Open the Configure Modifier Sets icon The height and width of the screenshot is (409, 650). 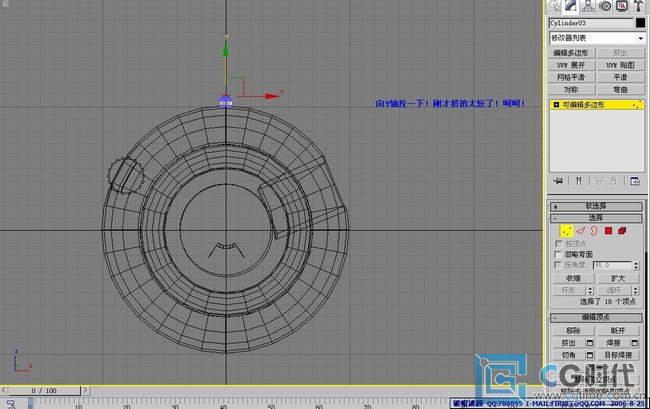(635, 181)
